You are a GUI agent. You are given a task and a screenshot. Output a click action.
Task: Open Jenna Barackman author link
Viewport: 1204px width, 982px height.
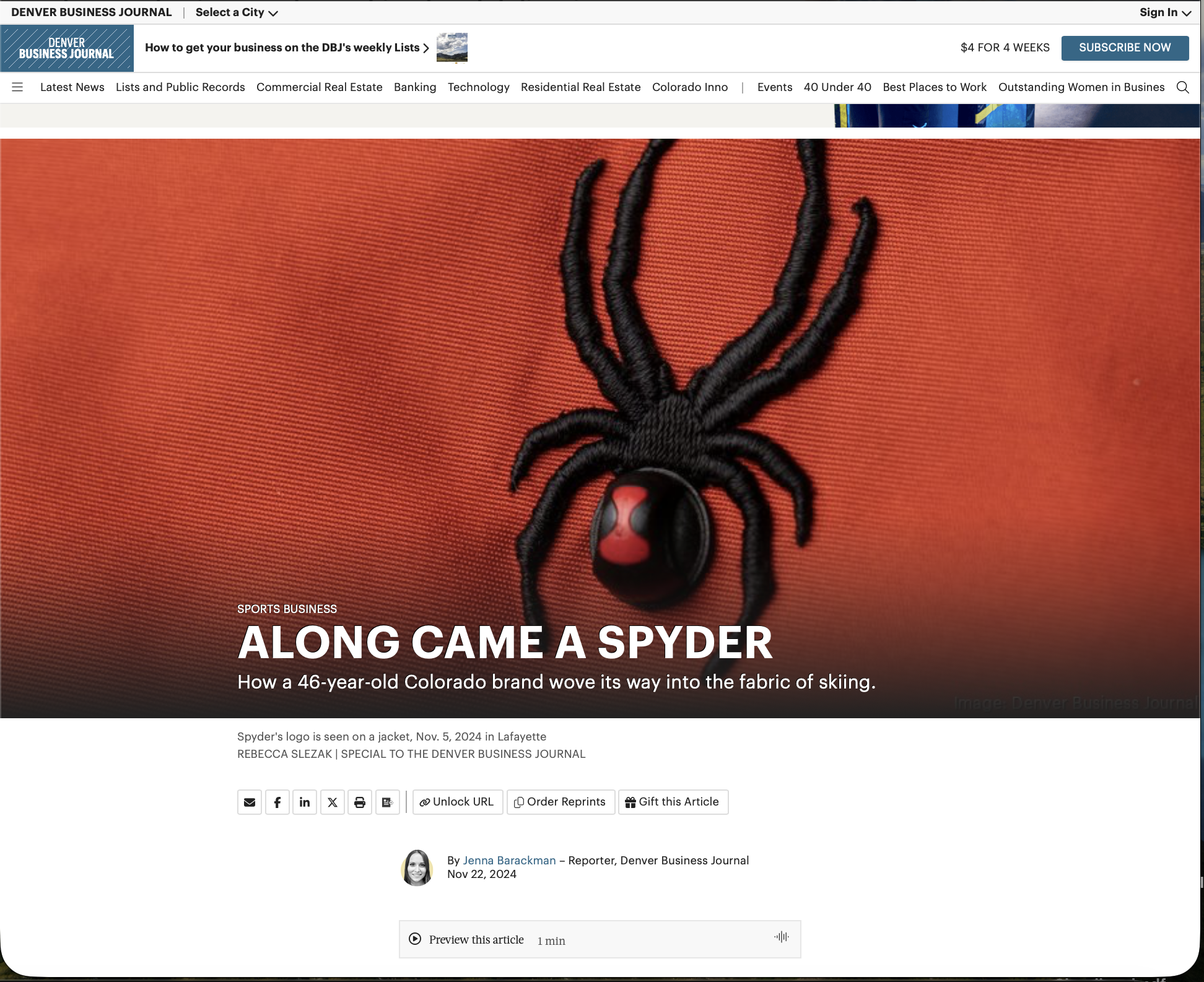(509, 861)
